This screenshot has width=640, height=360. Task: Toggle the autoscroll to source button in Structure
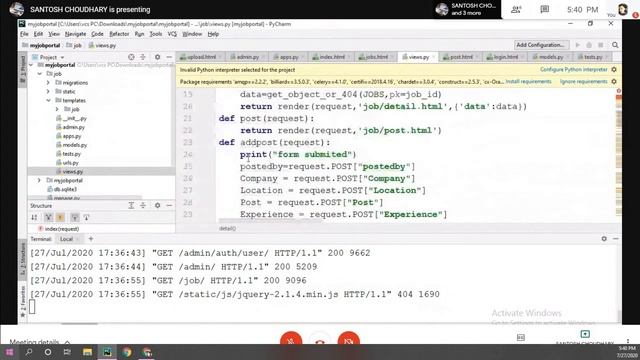(x=75, y=217)
